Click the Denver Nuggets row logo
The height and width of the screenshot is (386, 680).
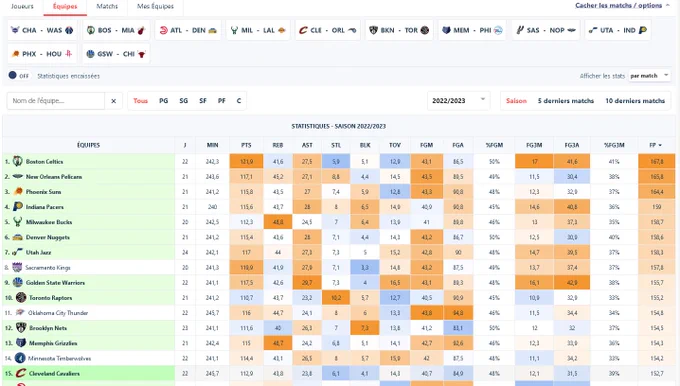pos(18,237)
